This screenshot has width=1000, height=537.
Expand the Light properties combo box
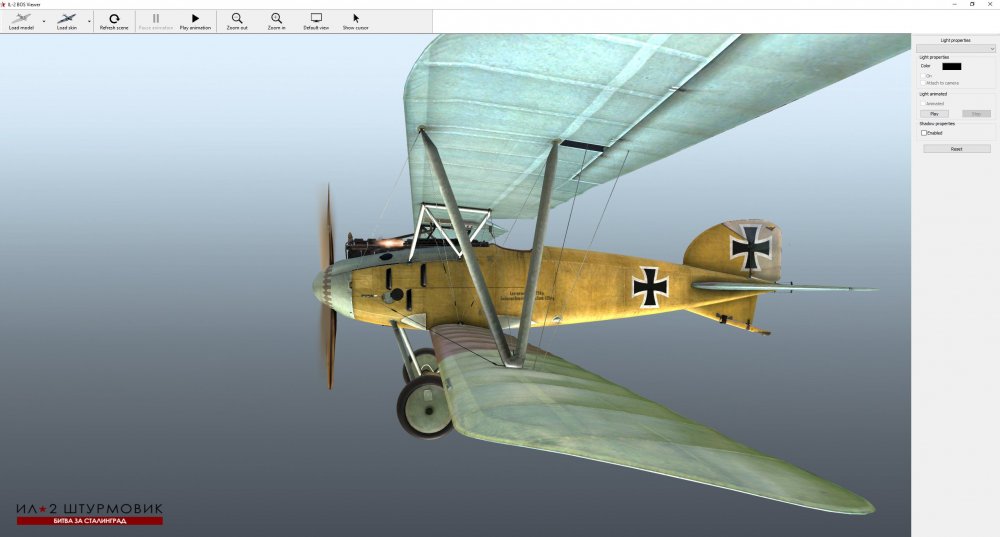pyautogui.click(x=955, y=48)
